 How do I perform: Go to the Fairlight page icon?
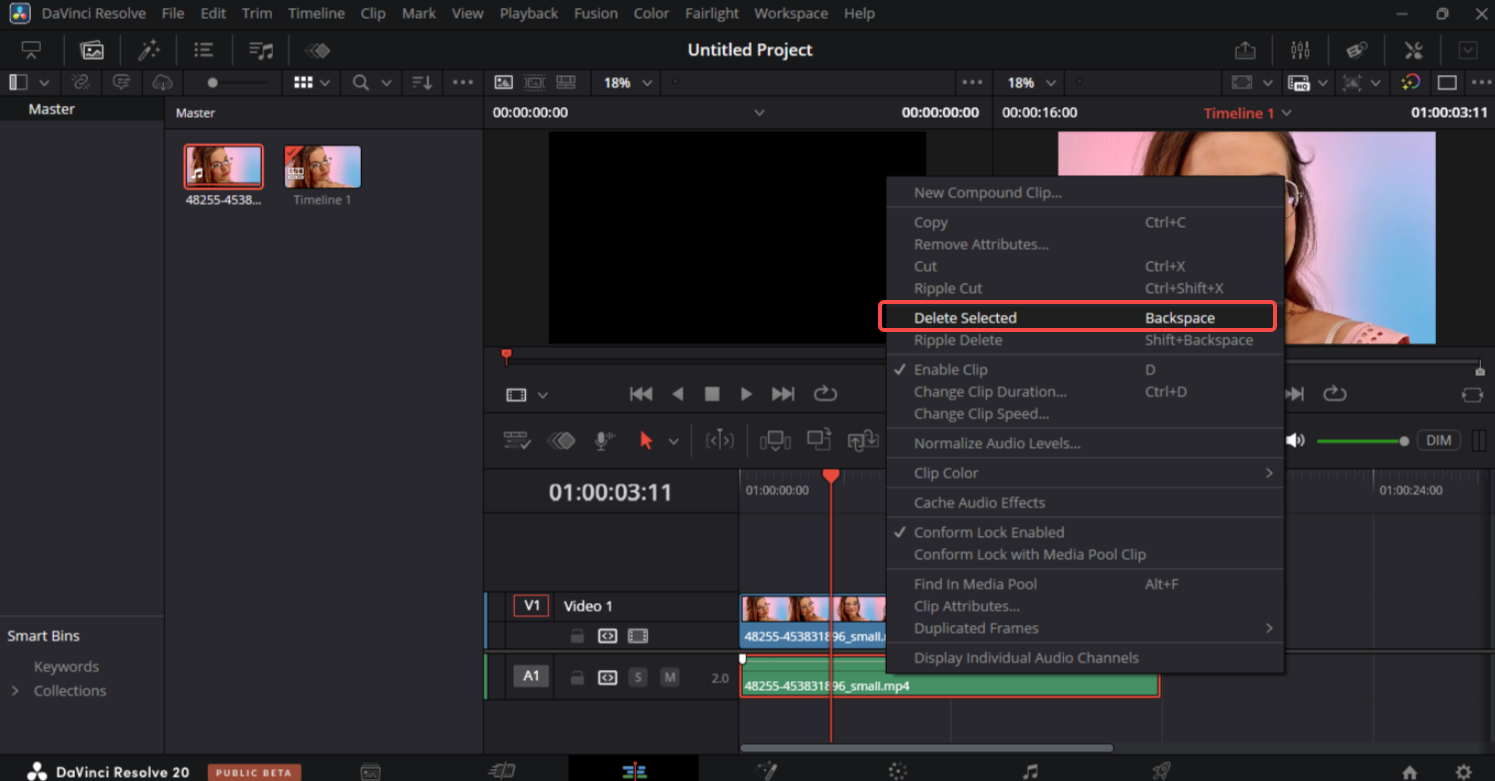1030,771
